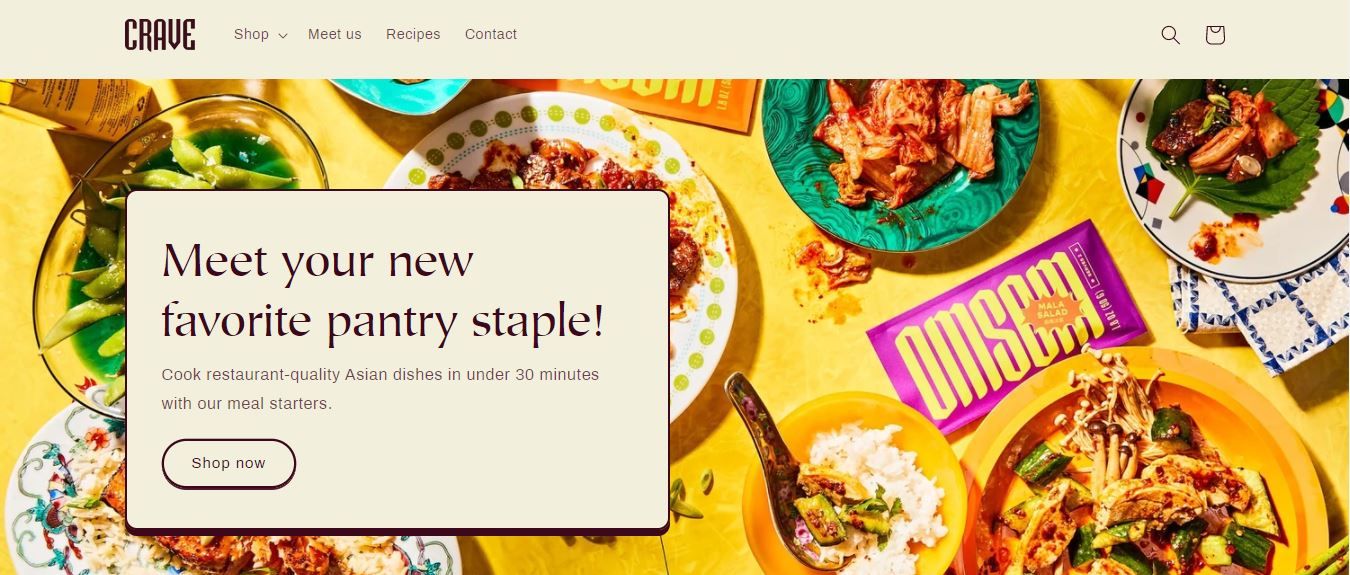1350x575 pixels.
Task: Select the 'Meet your new favorite pantry staple!' heading
Action: (x=383, y=290)
